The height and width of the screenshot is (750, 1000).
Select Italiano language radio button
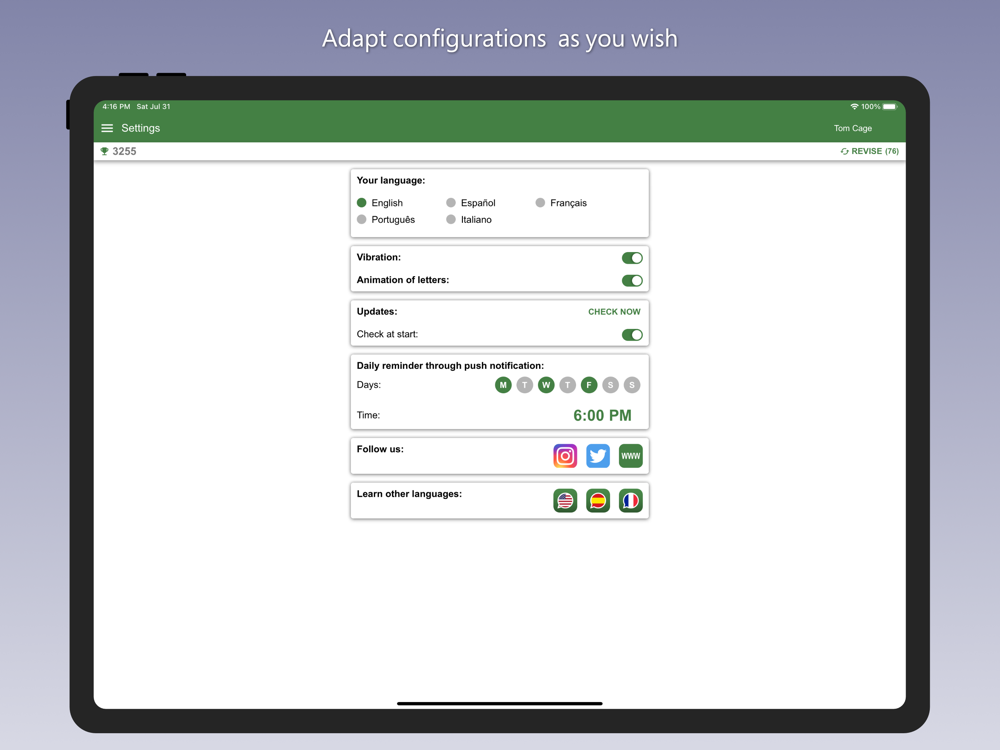click(x=451, y=219)
